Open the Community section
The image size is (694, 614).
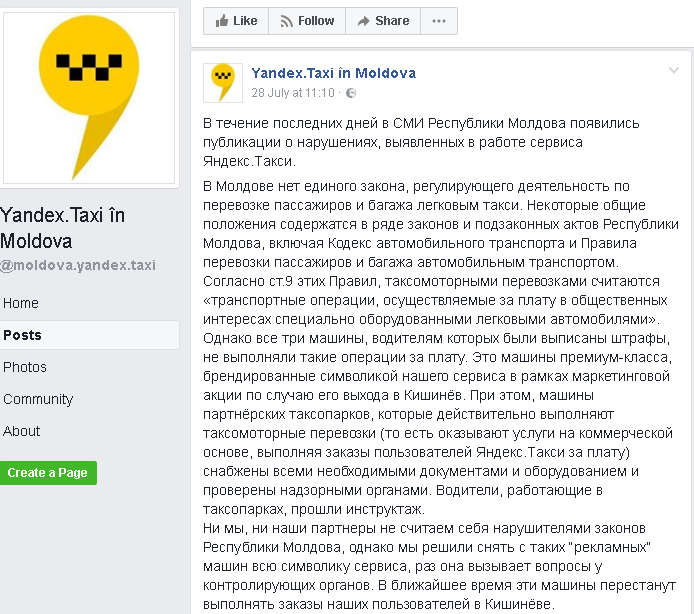coord(38,399)
